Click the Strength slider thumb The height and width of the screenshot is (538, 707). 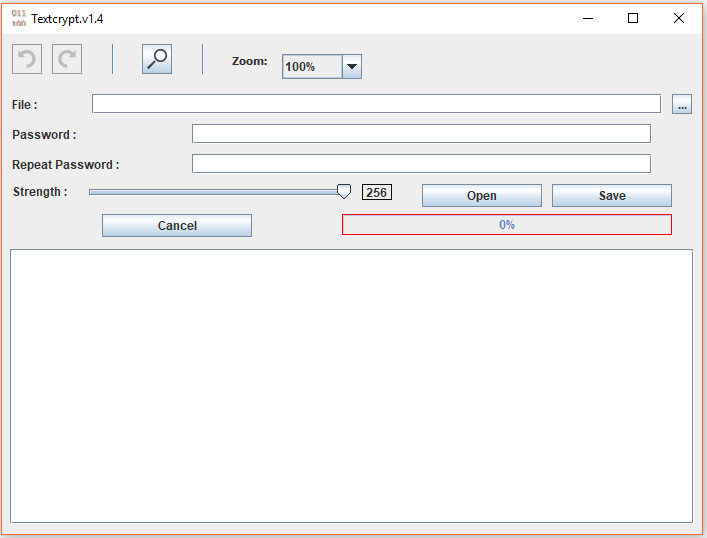tap(344, 192)
